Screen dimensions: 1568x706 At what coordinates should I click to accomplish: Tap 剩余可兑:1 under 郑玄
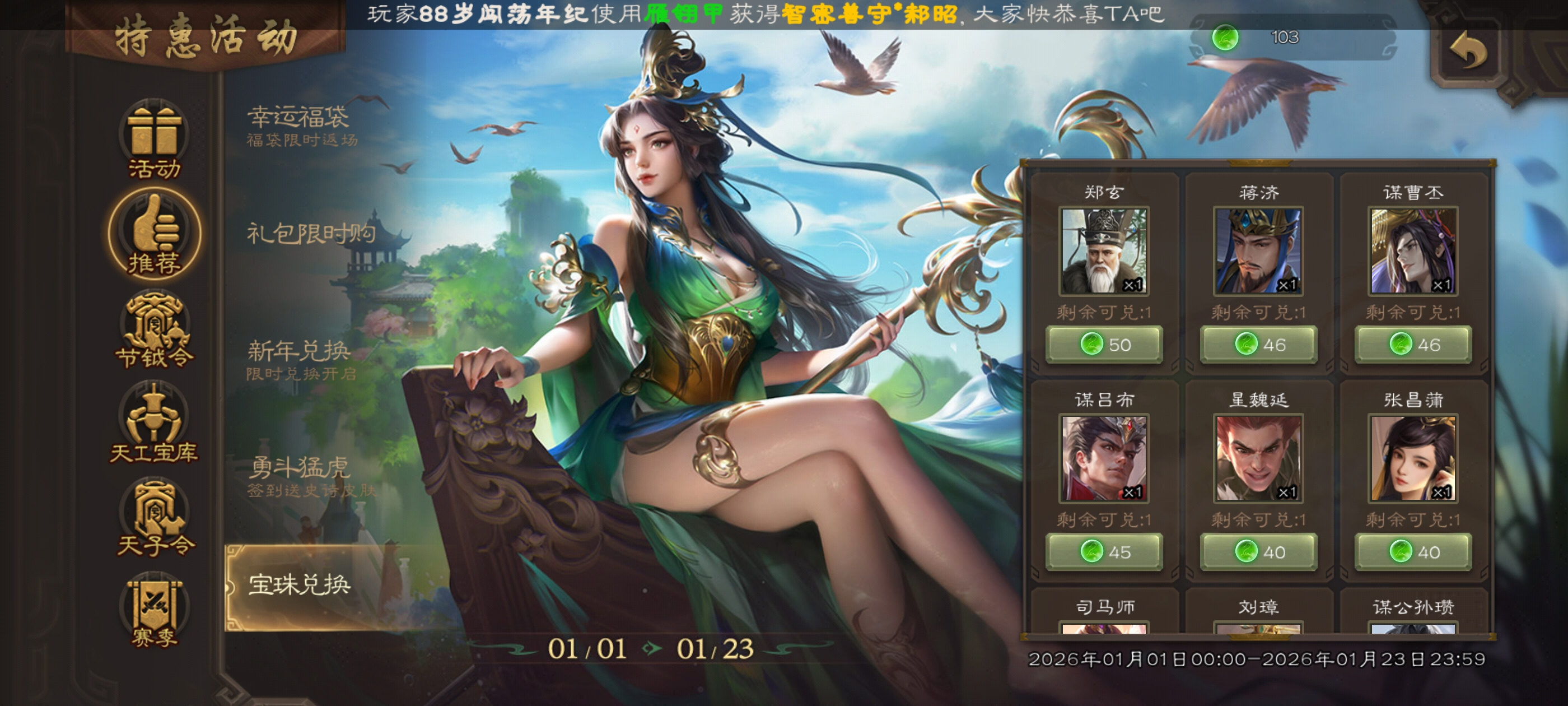click(x=1104, y=313)
